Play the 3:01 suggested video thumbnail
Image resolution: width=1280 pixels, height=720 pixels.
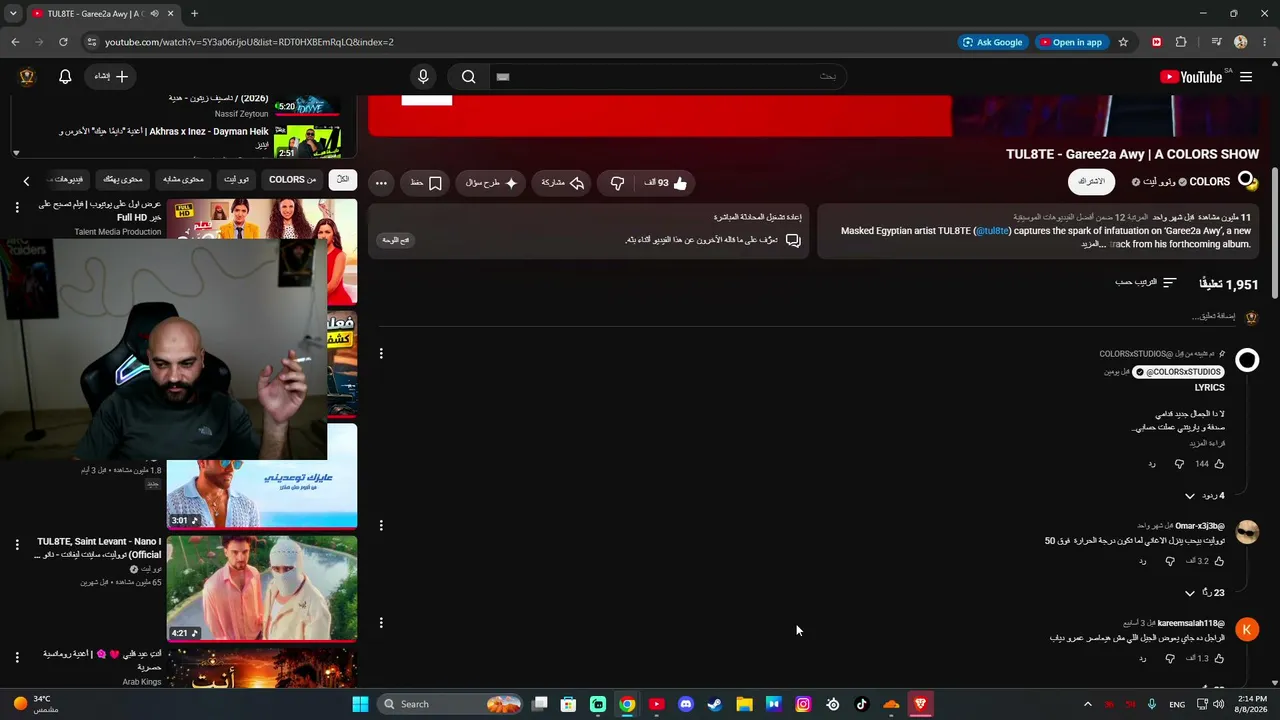(x=262, y=493)
